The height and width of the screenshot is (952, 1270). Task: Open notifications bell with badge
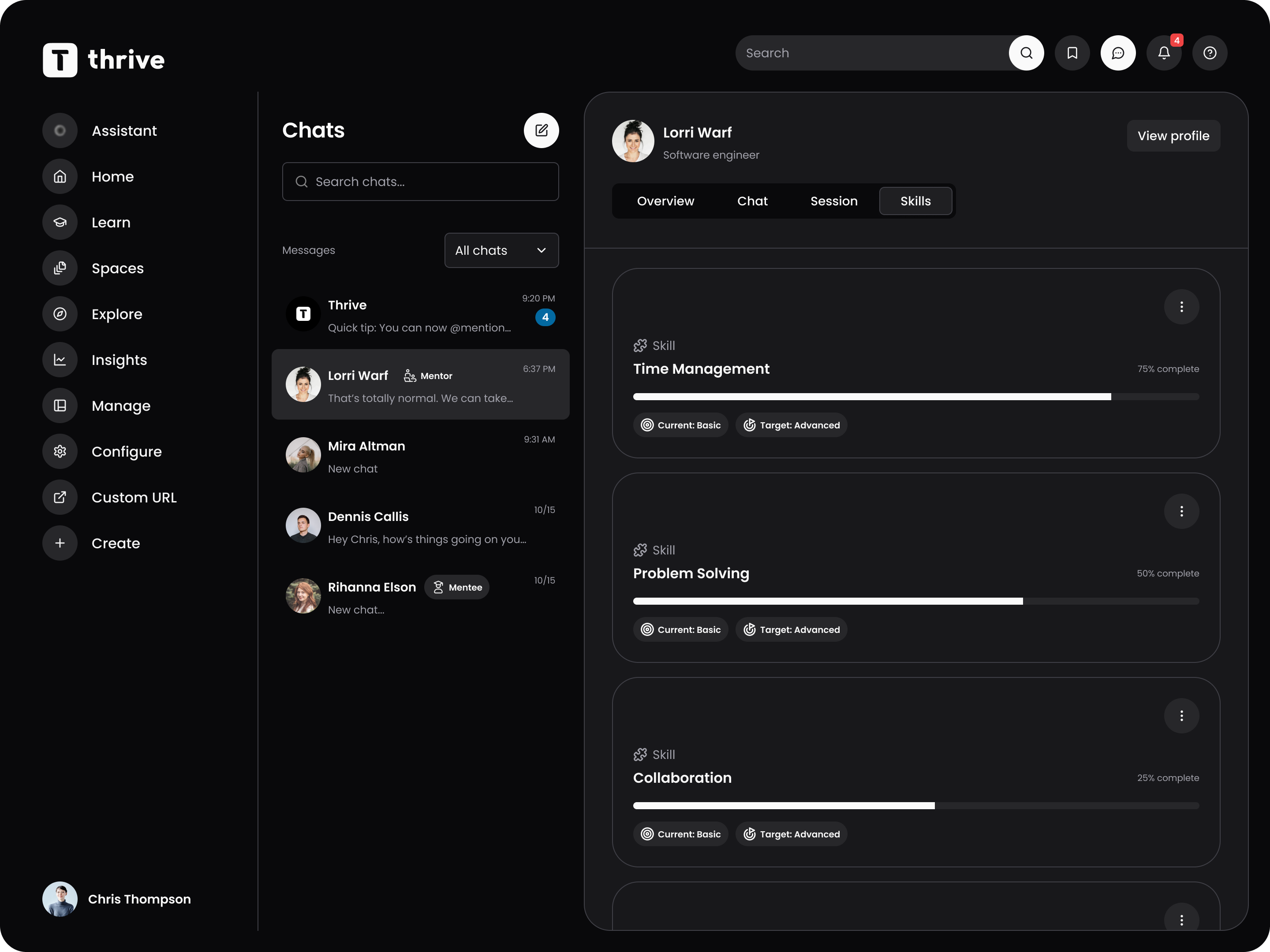click(x=1164, y=53)
